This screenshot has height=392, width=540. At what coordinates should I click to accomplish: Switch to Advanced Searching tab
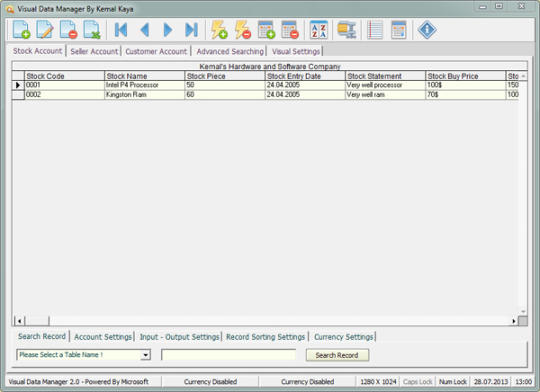click(x=230, y=51)
